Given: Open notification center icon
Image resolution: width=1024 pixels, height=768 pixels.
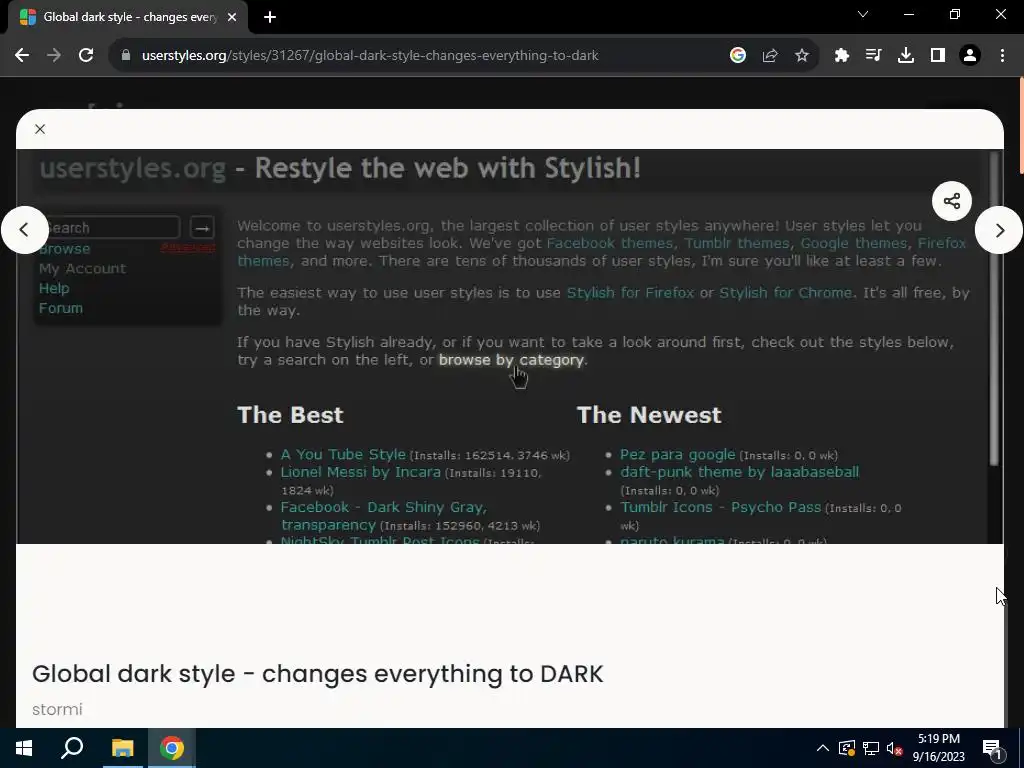Looking at the screenshot, I should point(992,748).
